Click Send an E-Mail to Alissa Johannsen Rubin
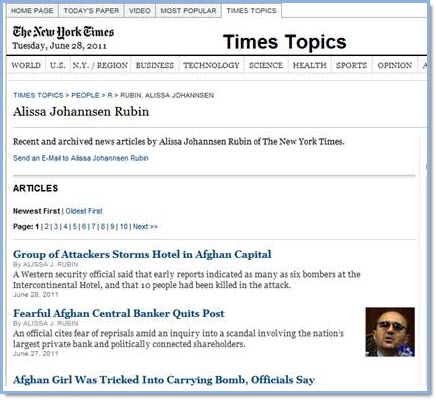The image size is (436, 400). click(x=81, y=158)
